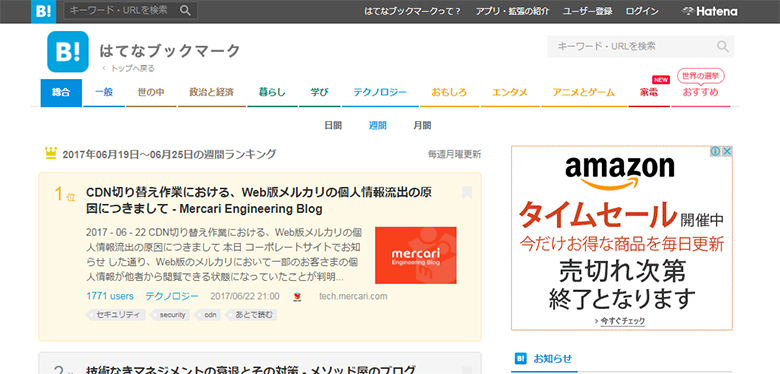Click the テクノロジー category under rank 1
The width and height of the screenshot is (780, 374).
(x=172, y=296)
